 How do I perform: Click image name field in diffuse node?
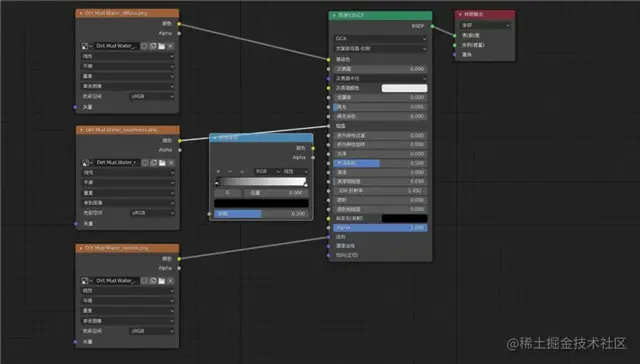[x=117, y=46]
